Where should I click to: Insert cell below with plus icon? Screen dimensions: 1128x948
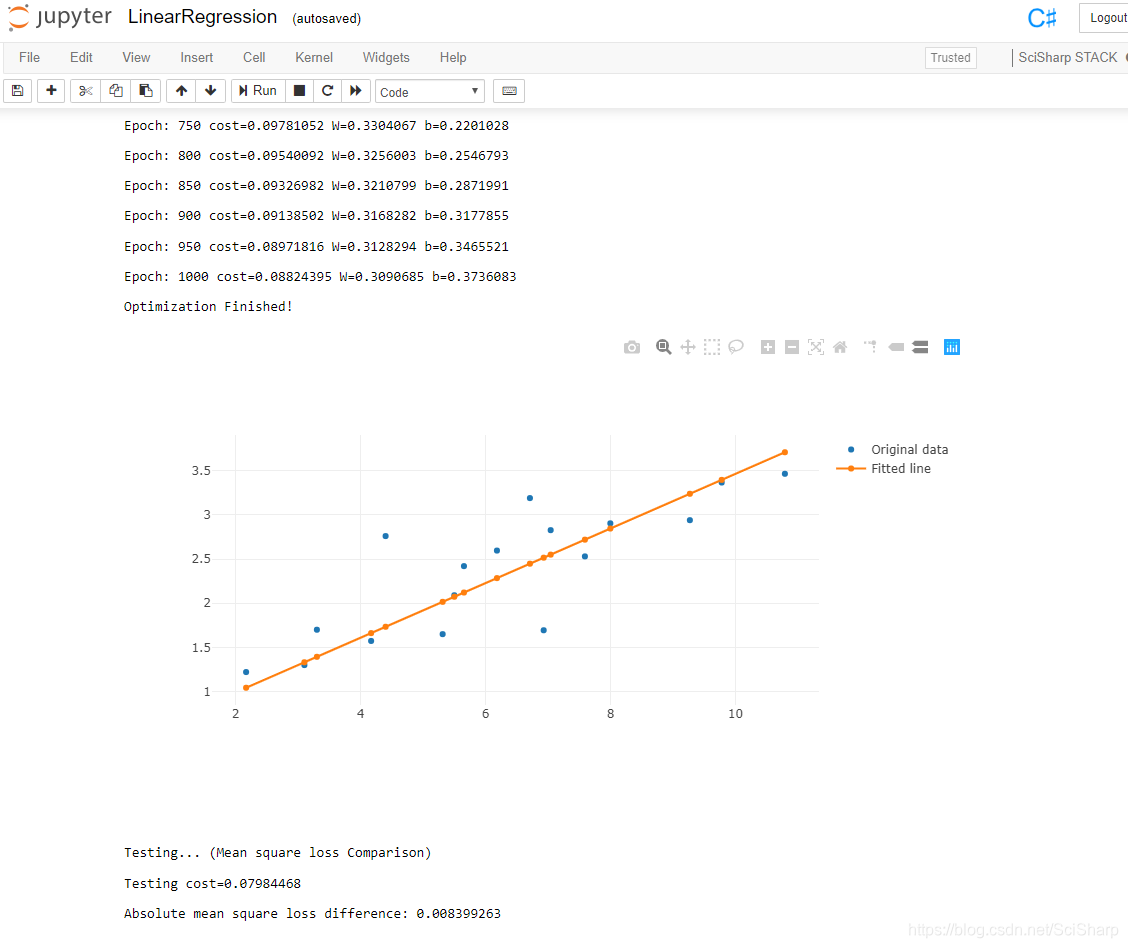point(51,91)
